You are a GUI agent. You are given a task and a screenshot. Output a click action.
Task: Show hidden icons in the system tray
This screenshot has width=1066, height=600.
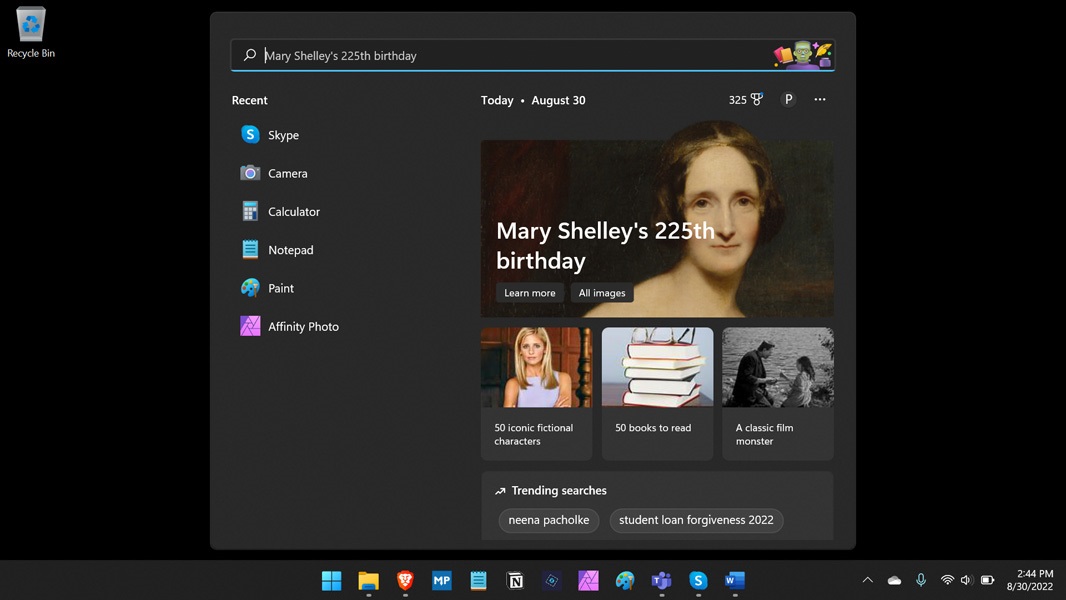[867, 580]
